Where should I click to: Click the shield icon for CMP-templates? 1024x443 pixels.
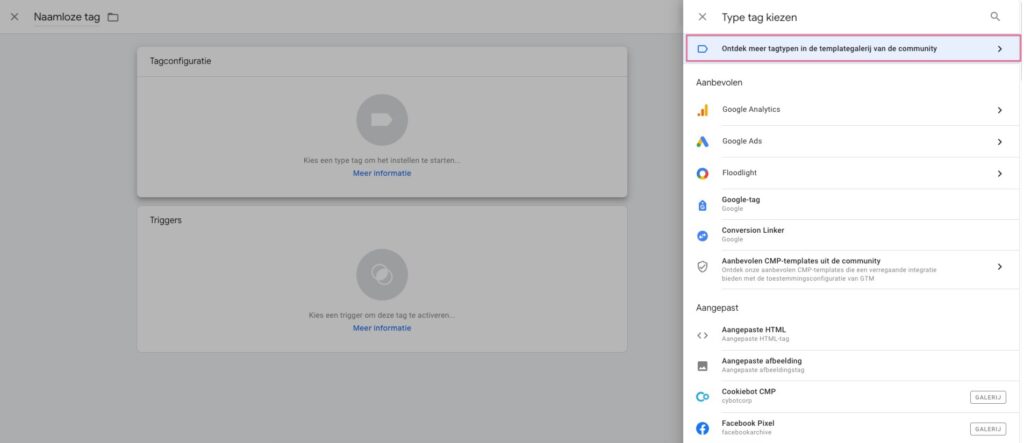(x=703, y=267)
